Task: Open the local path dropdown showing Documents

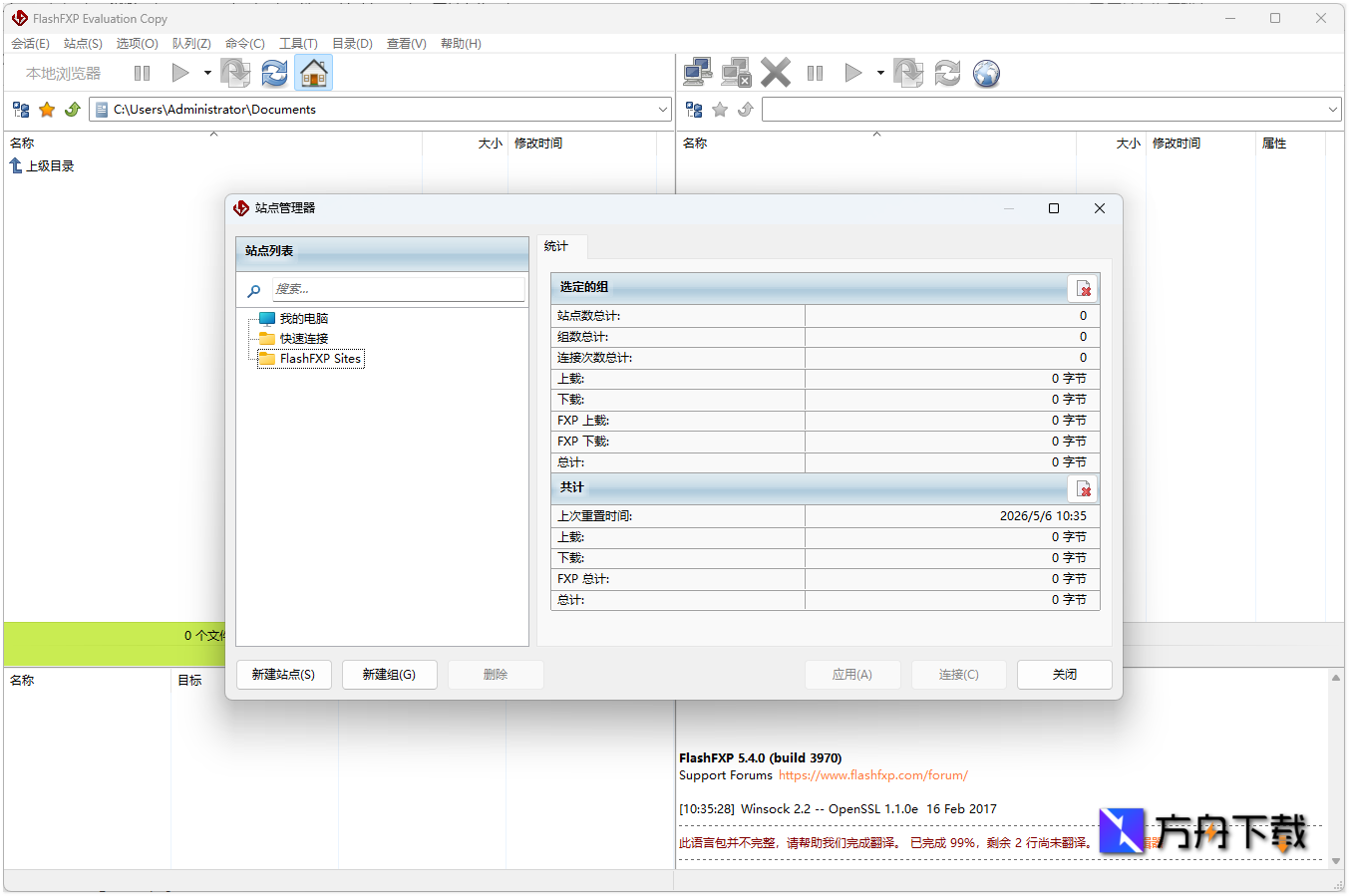Action: [663, 110]
